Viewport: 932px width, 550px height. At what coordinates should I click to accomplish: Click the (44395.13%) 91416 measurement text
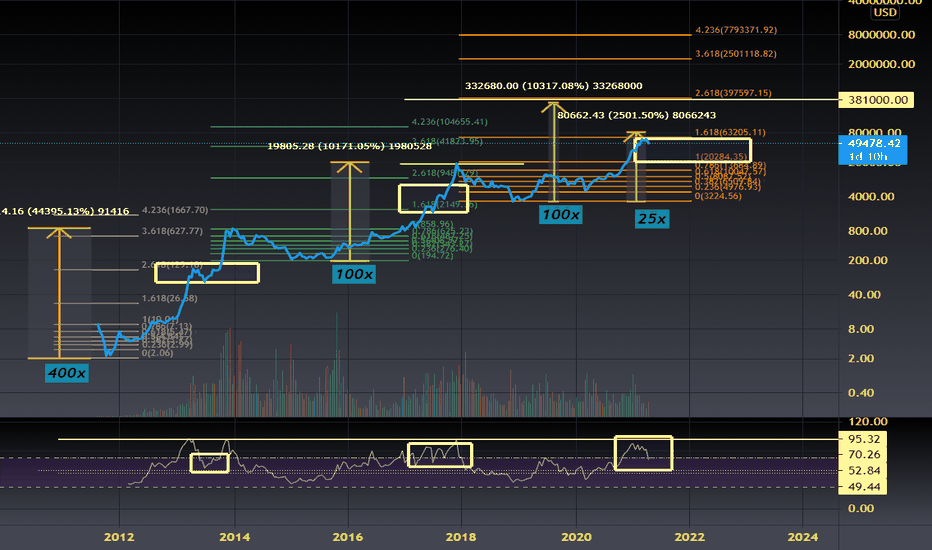pos(64,211)
